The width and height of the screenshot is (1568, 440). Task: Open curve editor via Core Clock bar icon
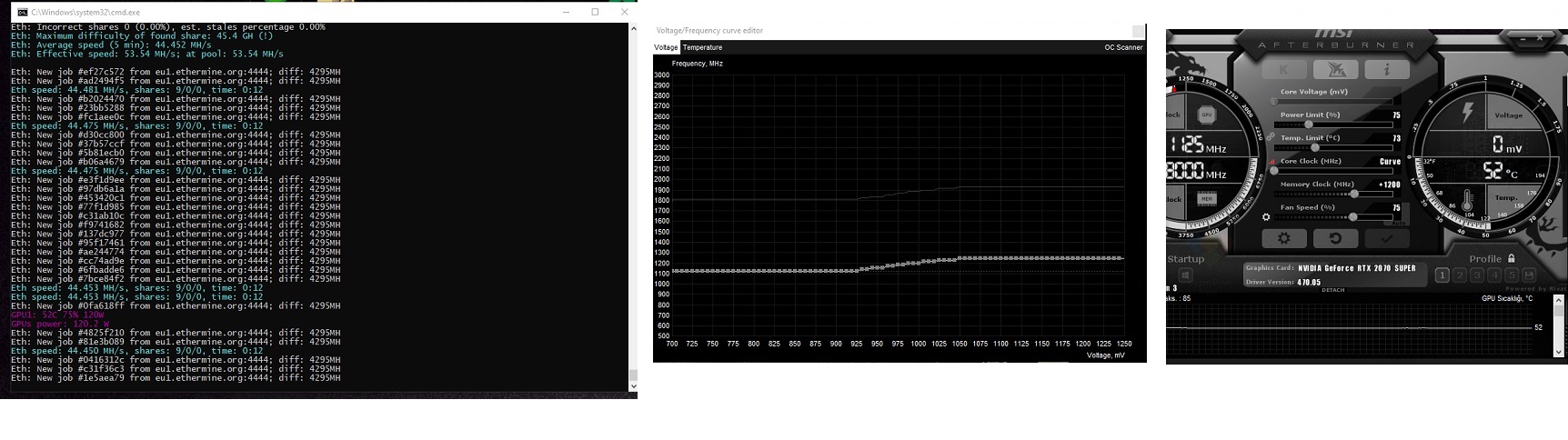(1272, 162)
